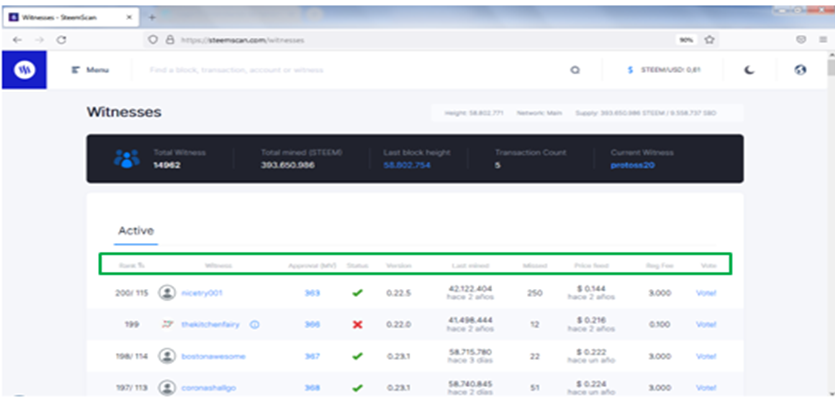The width and height of the screenshot is (836, 400).
Task: Open the nicetry001 witness link
Action: tap(202, 293)
